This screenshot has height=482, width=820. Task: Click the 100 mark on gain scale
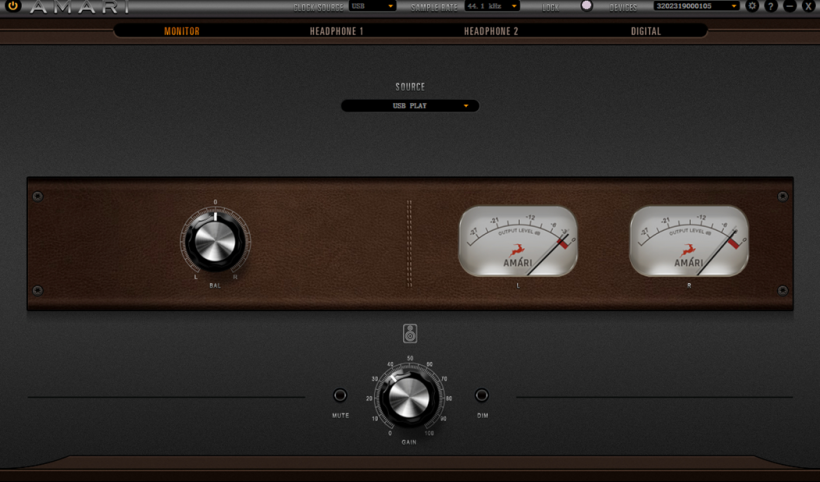(x=429, y=433)
